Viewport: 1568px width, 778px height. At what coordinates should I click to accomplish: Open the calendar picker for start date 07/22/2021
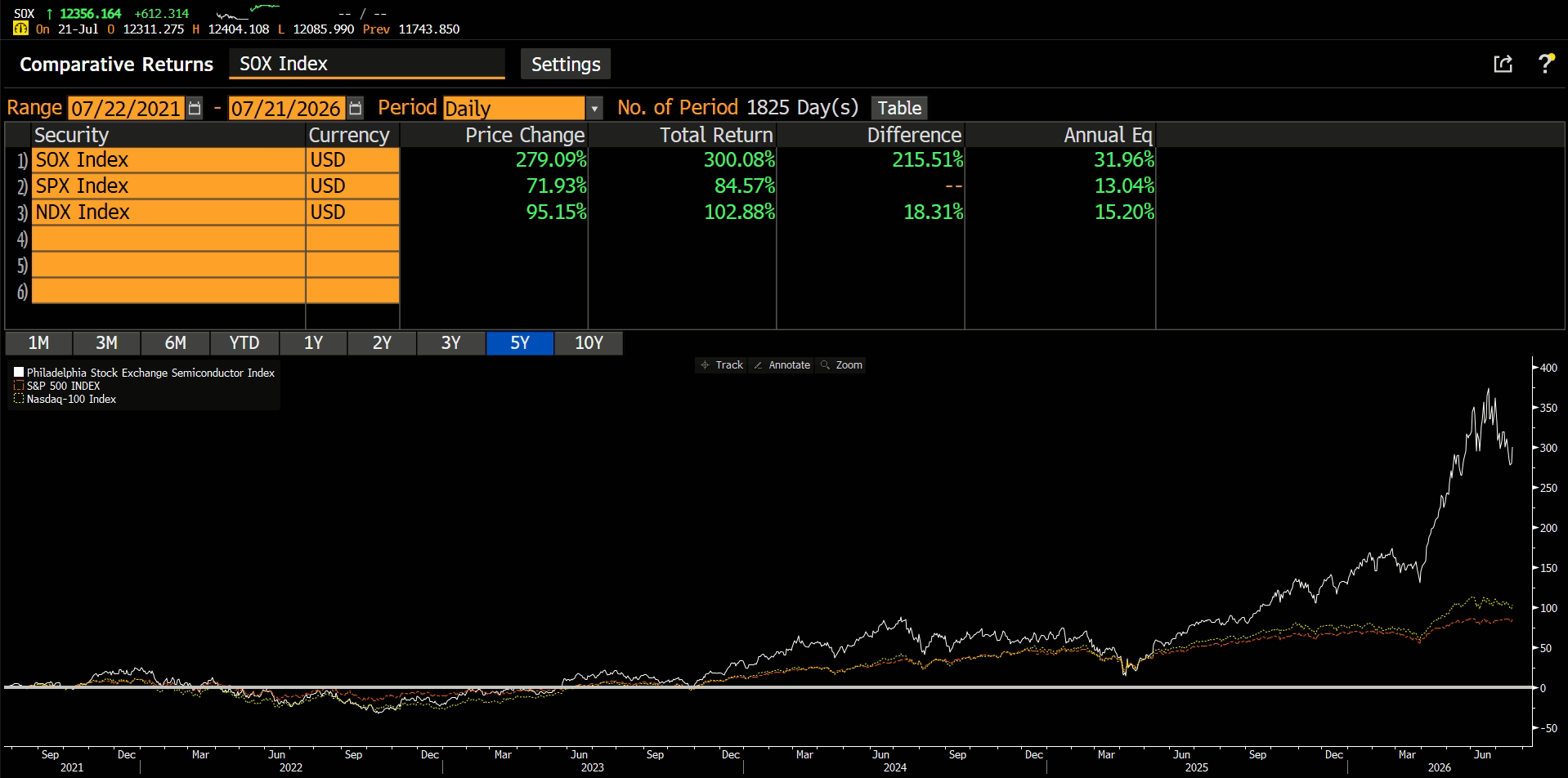pos(194,108)
